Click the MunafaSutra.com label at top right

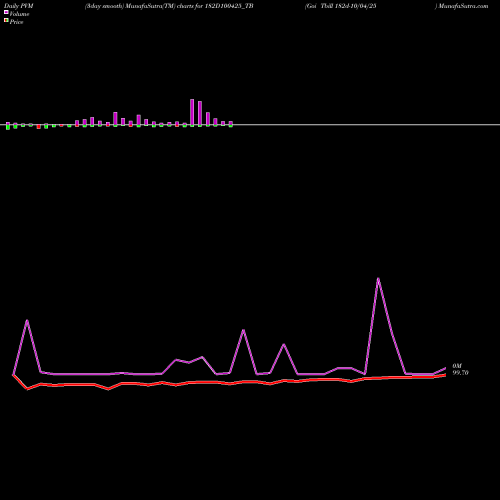pos(463,6)
